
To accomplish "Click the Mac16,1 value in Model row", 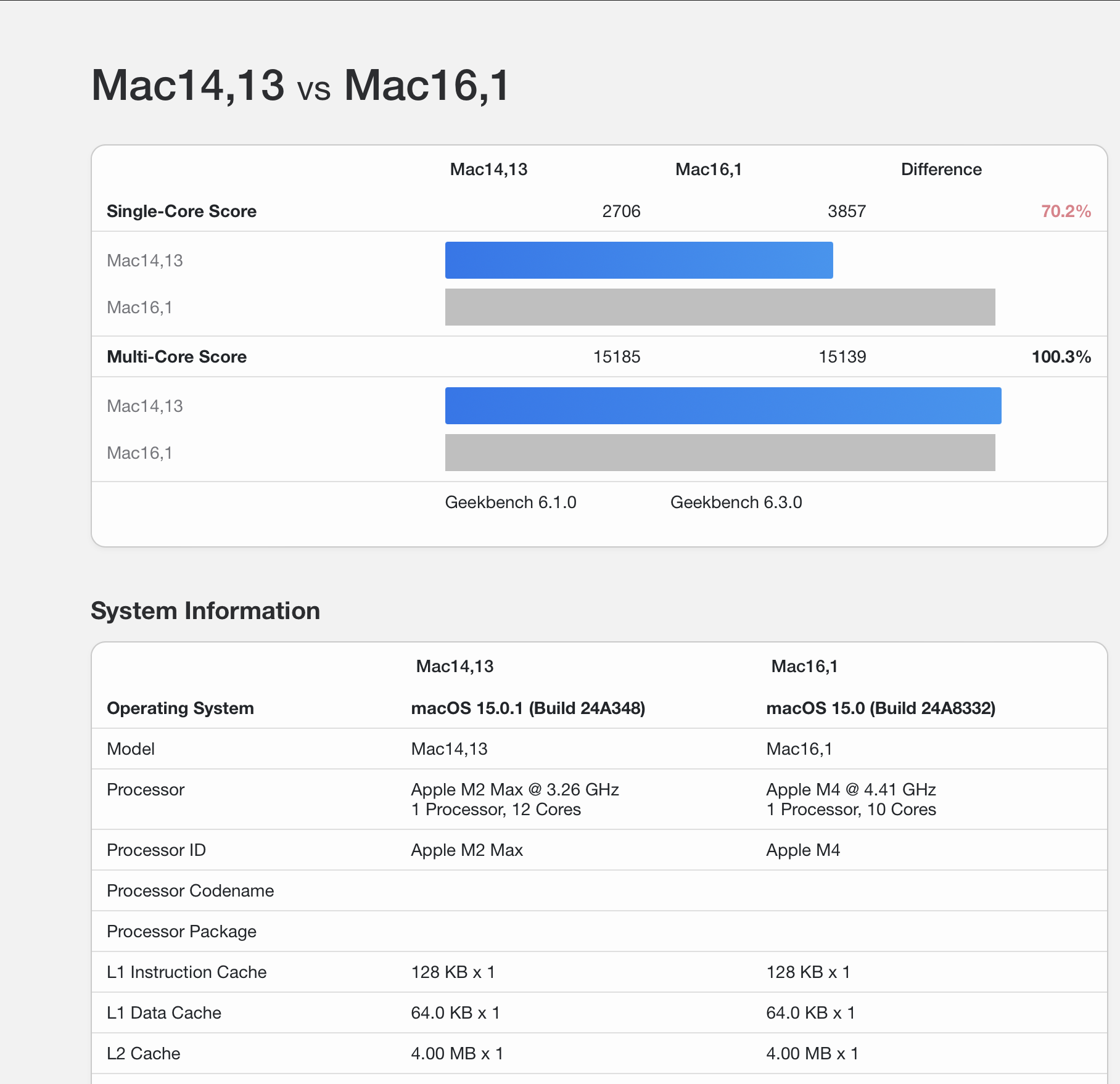I will pyautogui.click(x=799, y=749).
